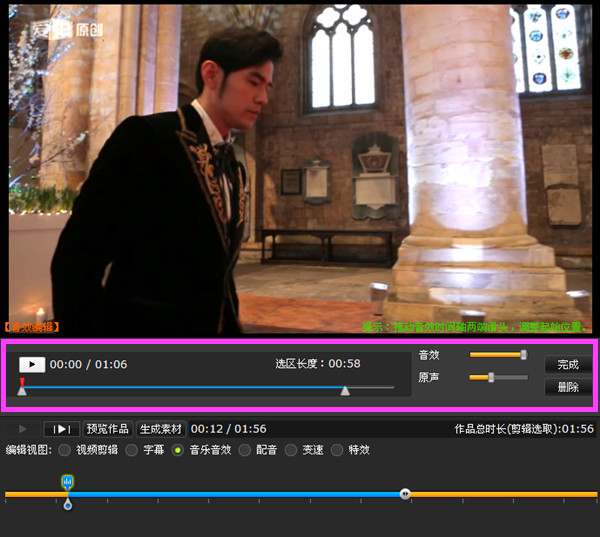Choose the 配音 editing view
Viewport: 600px width, 537px height.
pos(244,451)
